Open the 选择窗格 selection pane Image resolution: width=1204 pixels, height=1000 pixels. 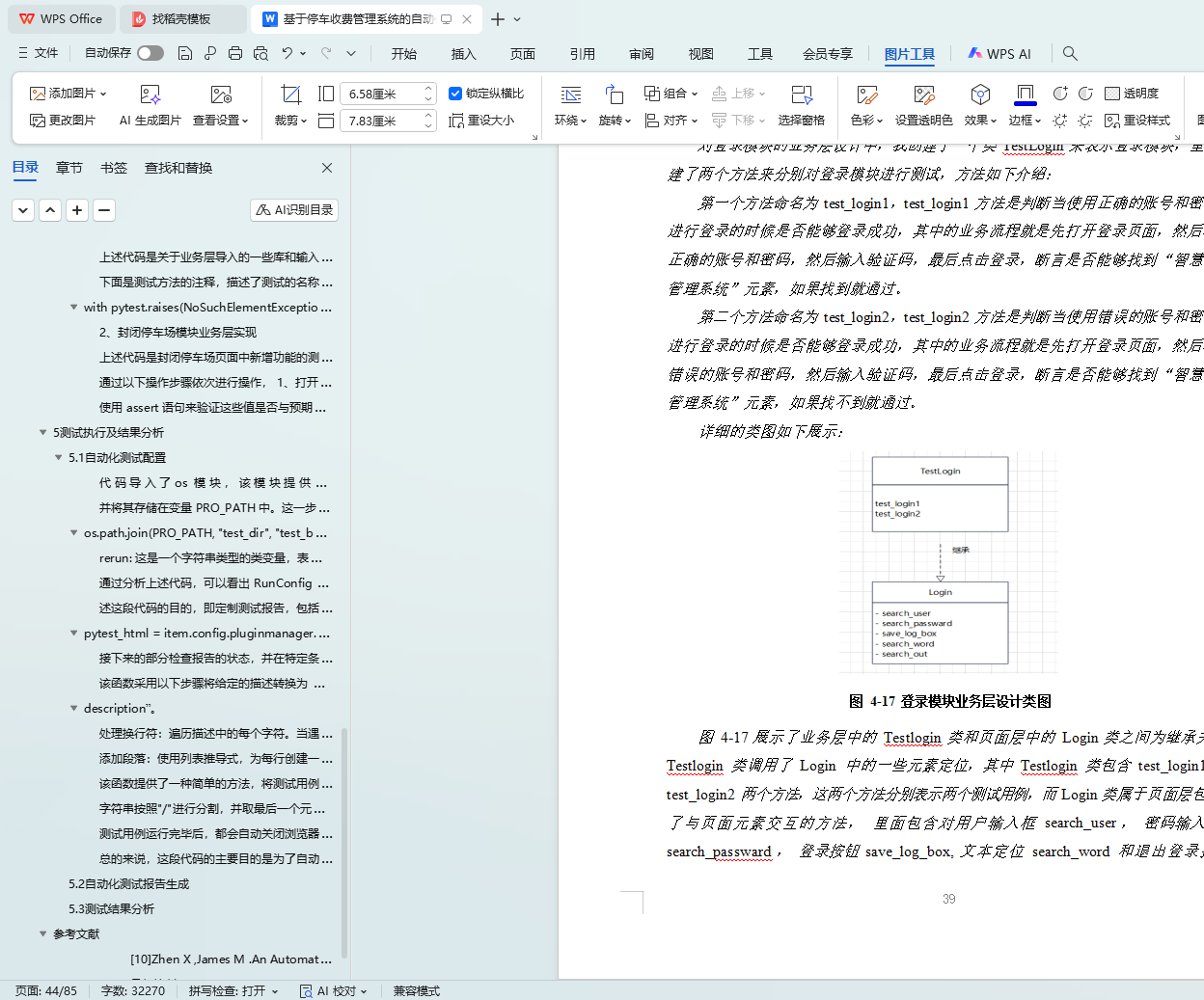tap(801, 95)
